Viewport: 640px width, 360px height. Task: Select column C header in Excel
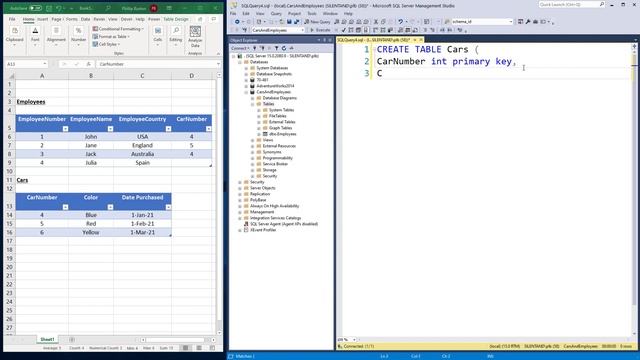pyautogui.click(x=142, y=76)
